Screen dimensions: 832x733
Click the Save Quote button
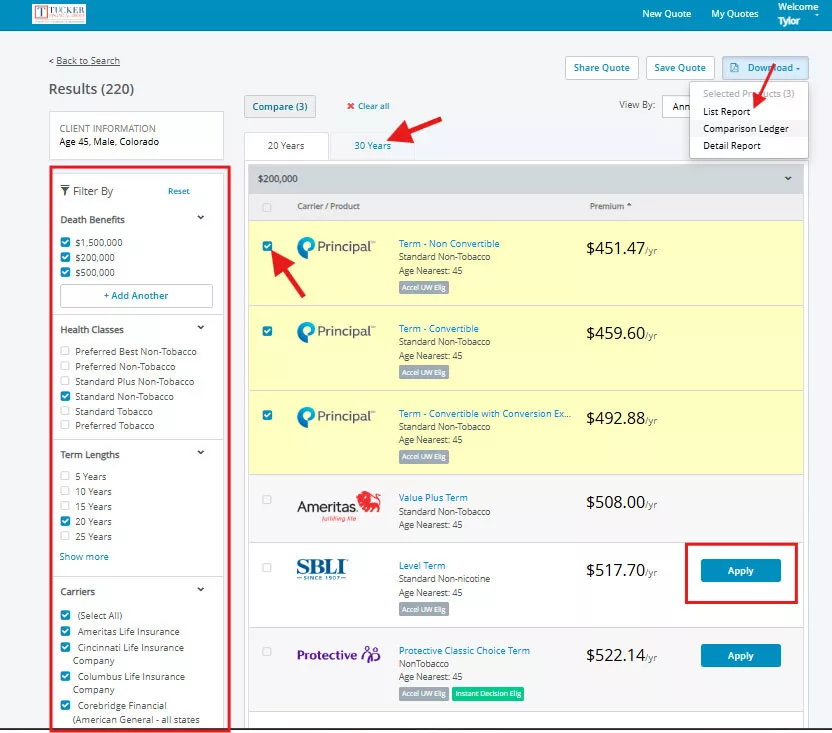point(679,68)
